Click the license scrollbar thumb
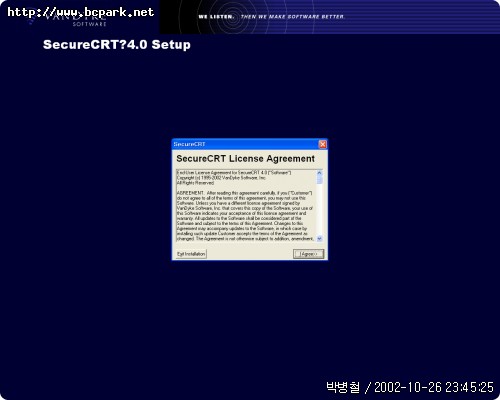Screen dimensions: 500x400 (320, 180)
